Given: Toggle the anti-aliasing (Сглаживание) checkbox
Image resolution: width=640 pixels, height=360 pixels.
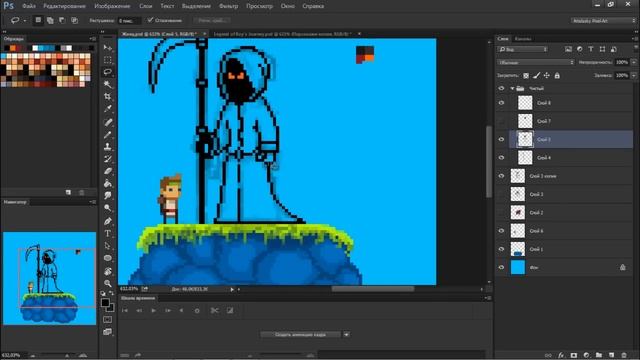Looking at the screenshot, I should tap(150, 20).
